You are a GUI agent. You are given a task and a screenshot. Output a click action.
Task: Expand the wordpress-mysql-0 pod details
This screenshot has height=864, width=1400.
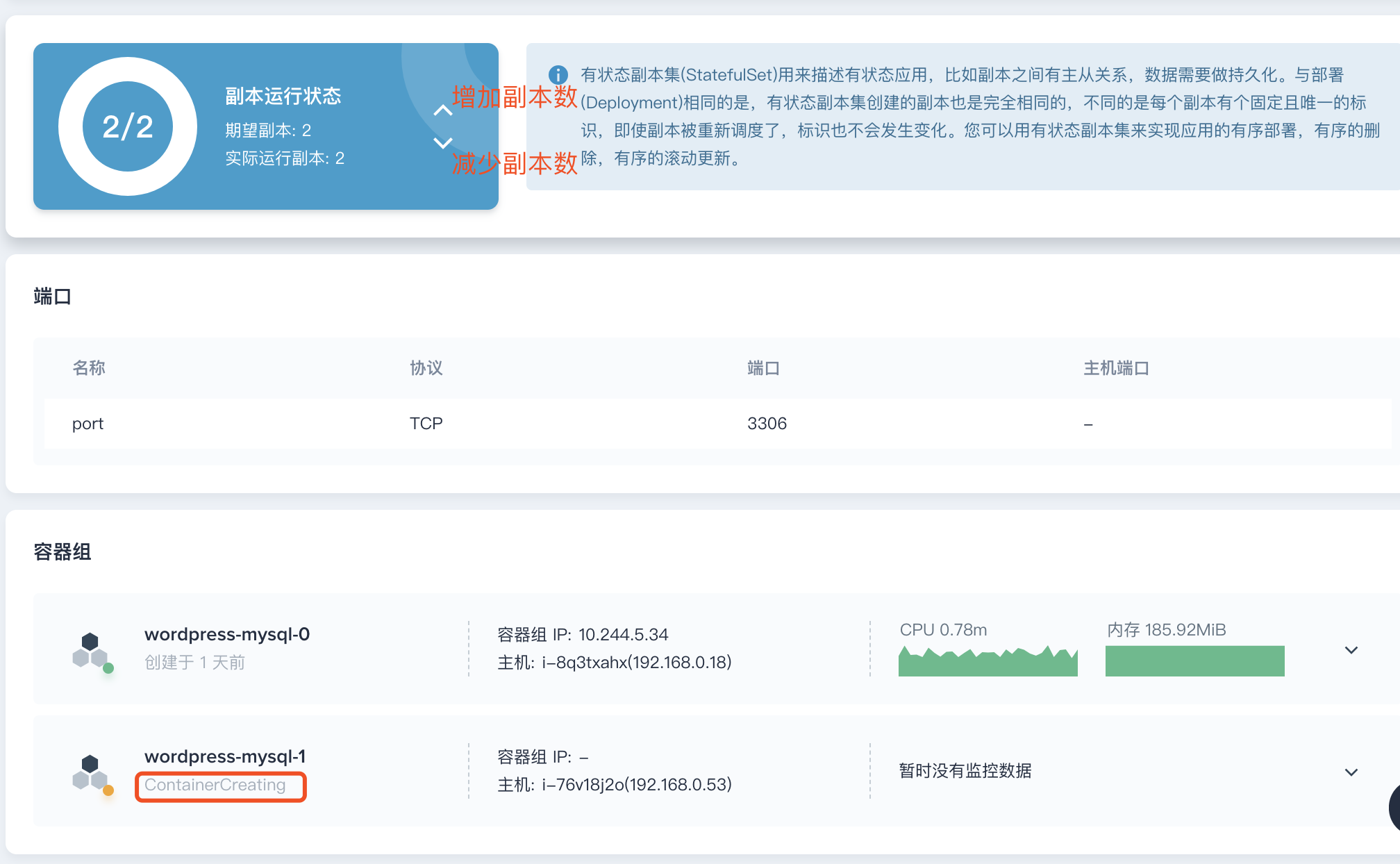(x=1351, y=650)
